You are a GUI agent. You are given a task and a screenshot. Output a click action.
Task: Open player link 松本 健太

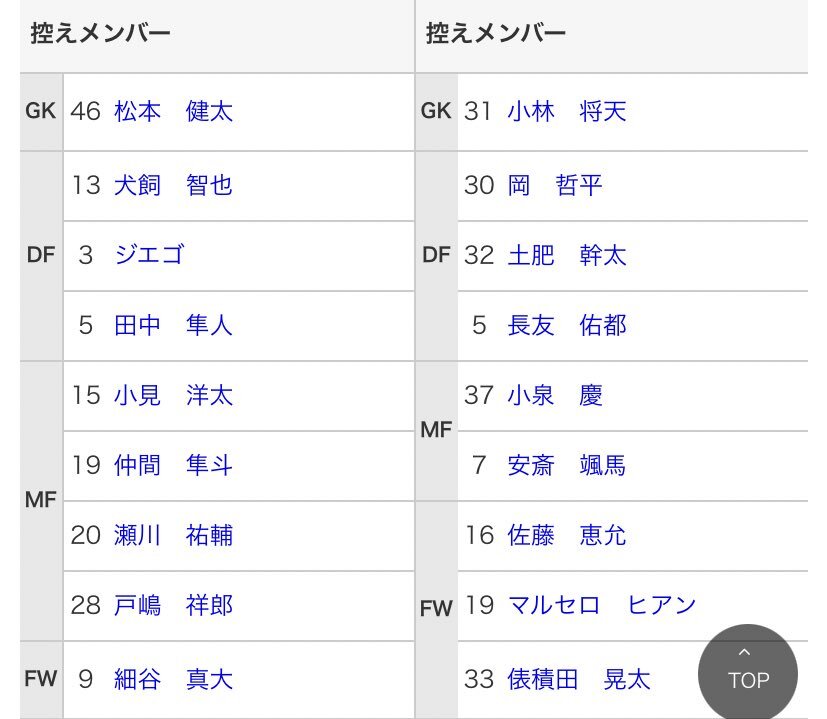click(174, 112)
